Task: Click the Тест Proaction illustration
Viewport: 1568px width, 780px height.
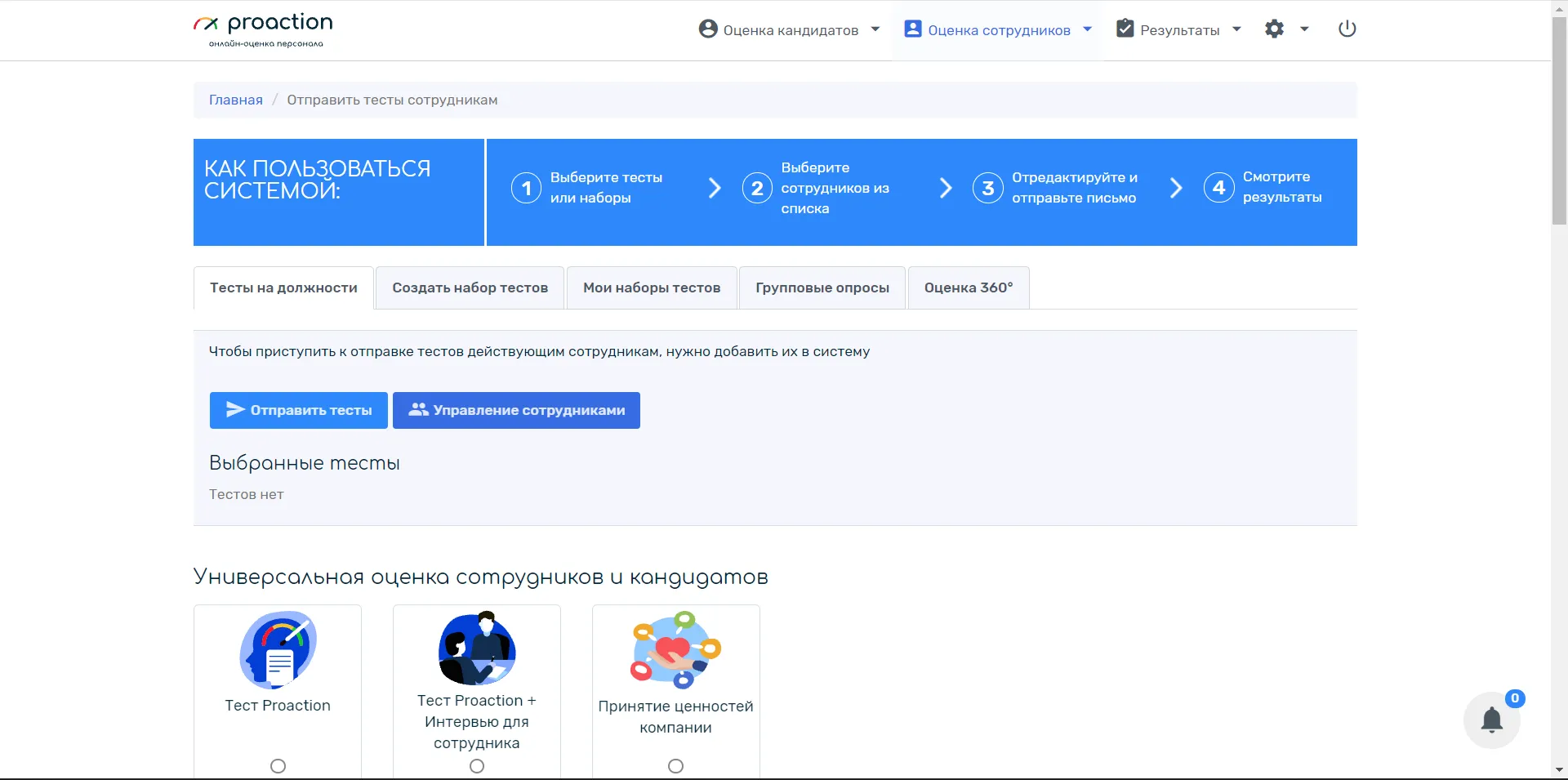Action: 278,650
